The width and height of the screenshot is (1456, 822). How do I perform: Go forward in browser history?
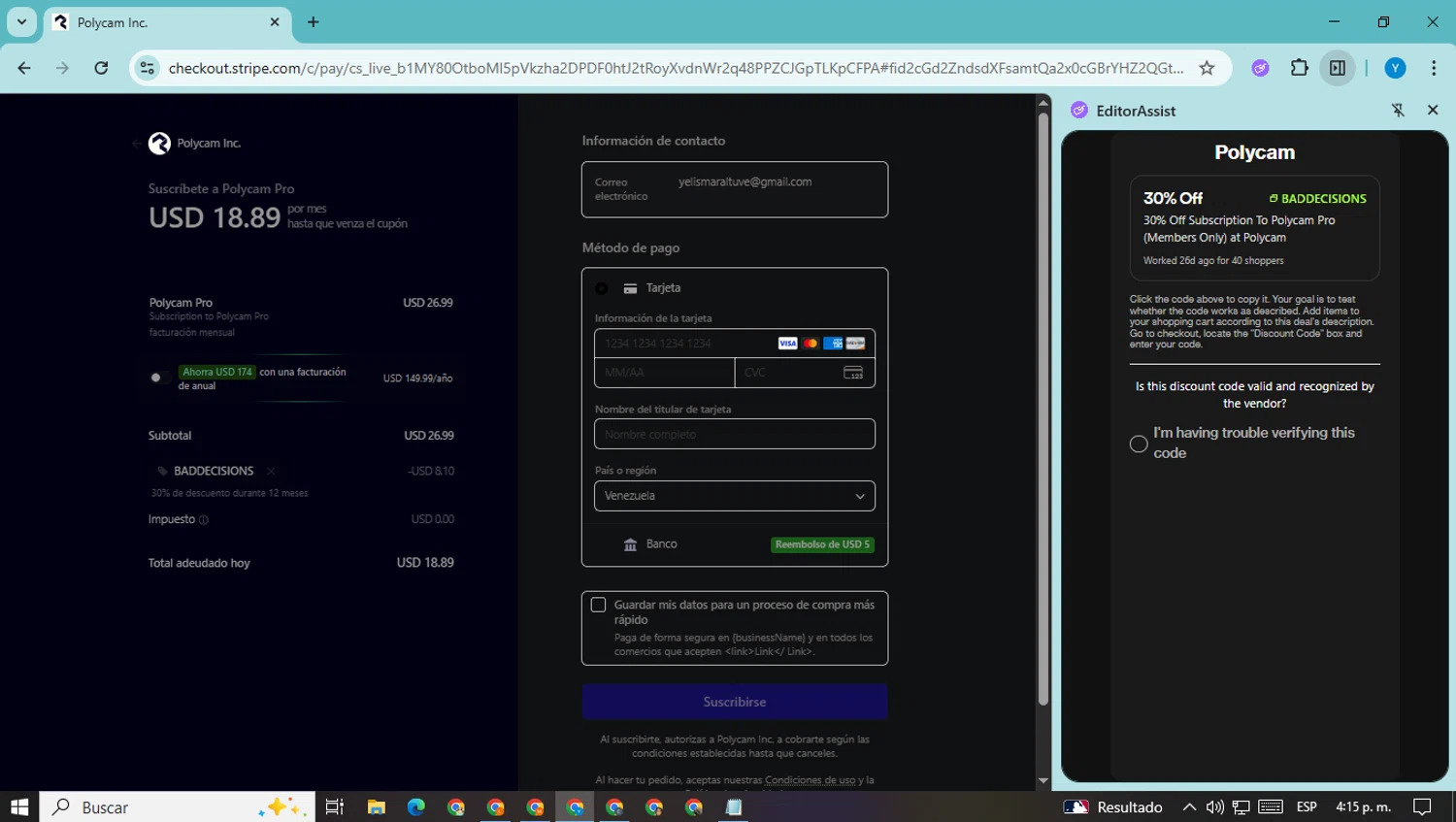click(x=62, y=68)
